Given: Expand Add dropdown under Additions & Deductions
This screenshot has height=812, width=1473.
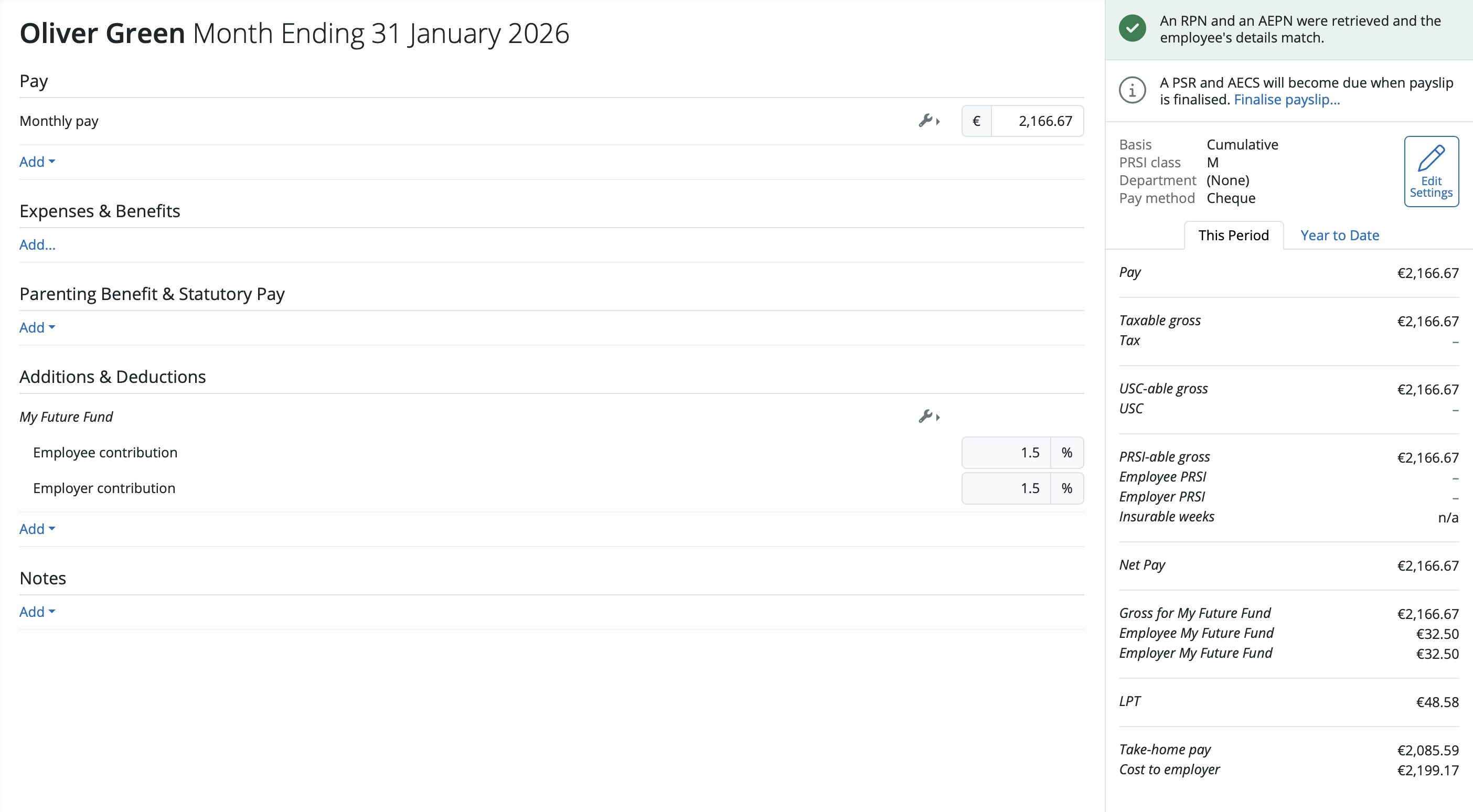Looking at the screenshot, I should (37, 529).
